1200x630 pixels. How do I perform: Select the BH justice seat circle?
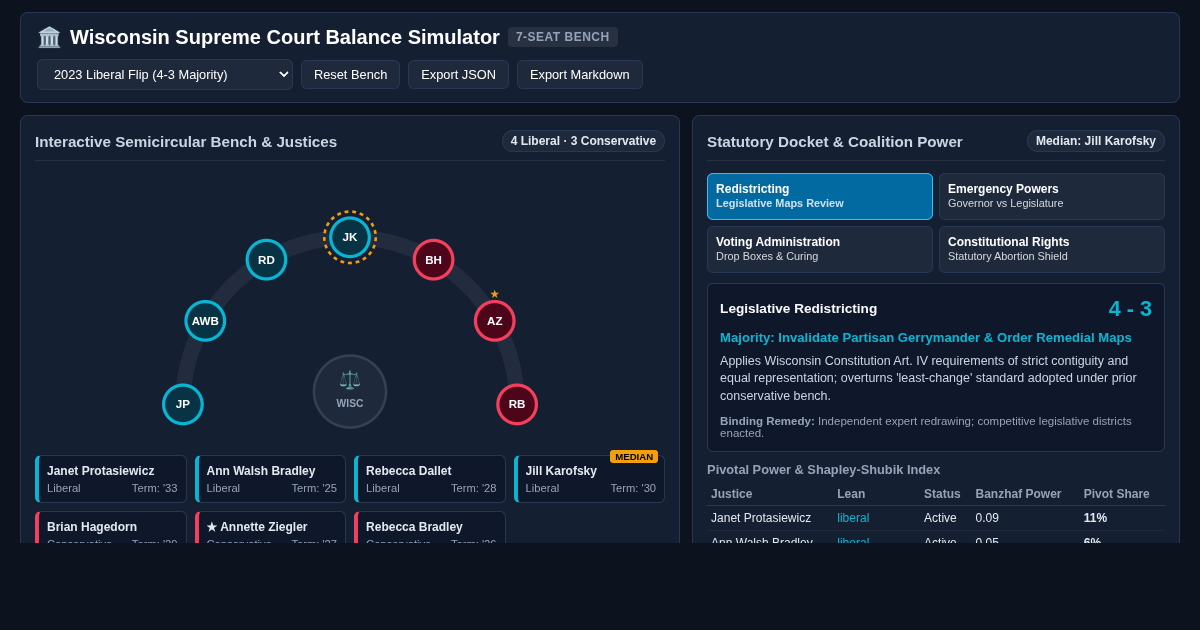[x=433, y=260]
